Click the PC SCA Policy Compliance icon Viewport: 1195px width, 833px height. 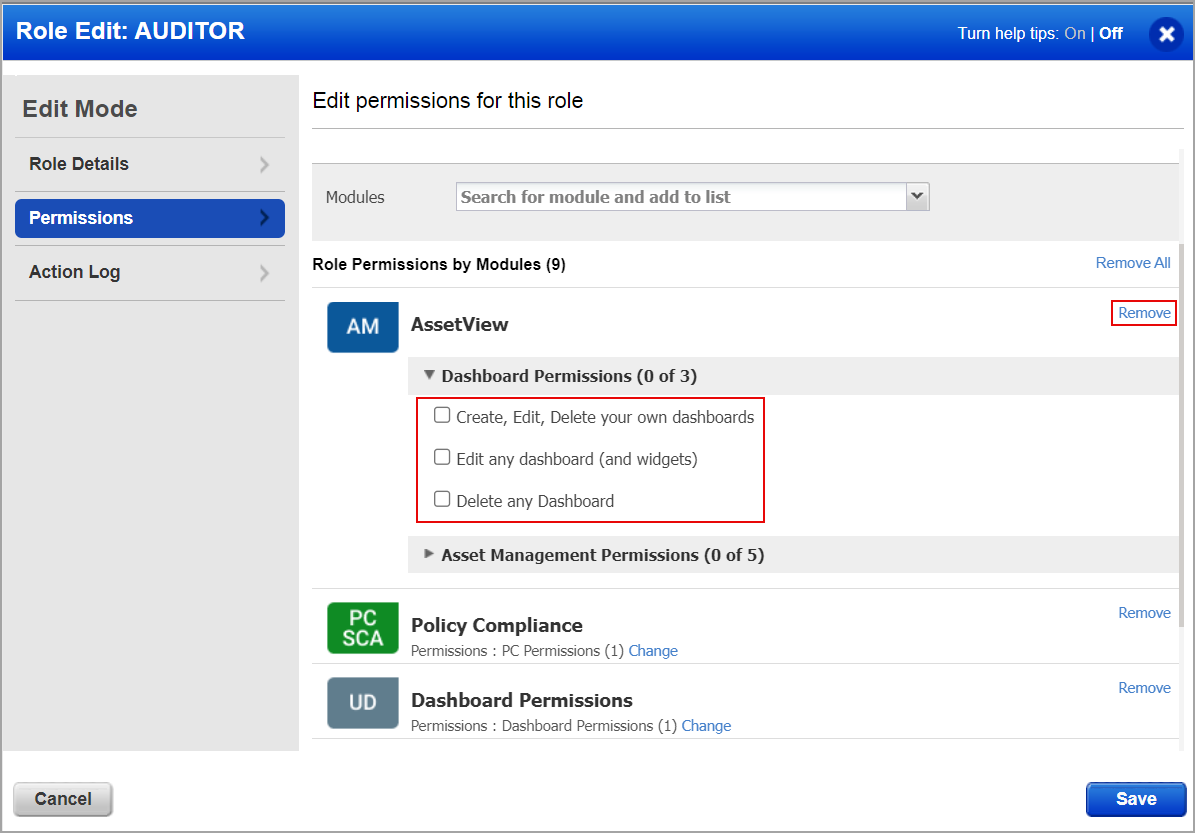click(x=363, y=628)
